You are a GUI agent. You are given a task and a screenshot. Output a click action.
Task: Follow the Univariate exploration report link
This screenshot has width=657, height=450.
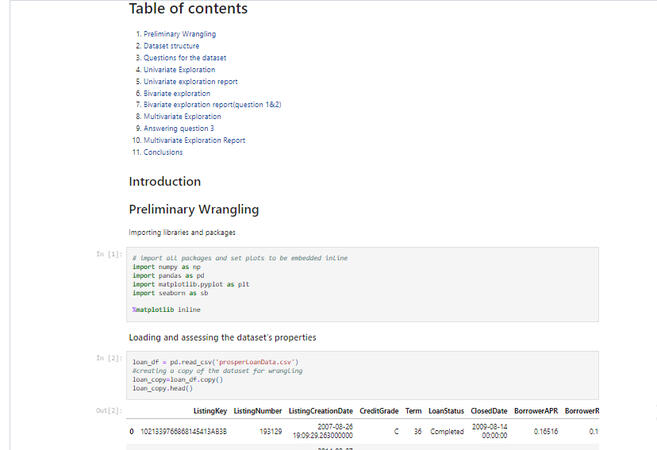[190, 81]
